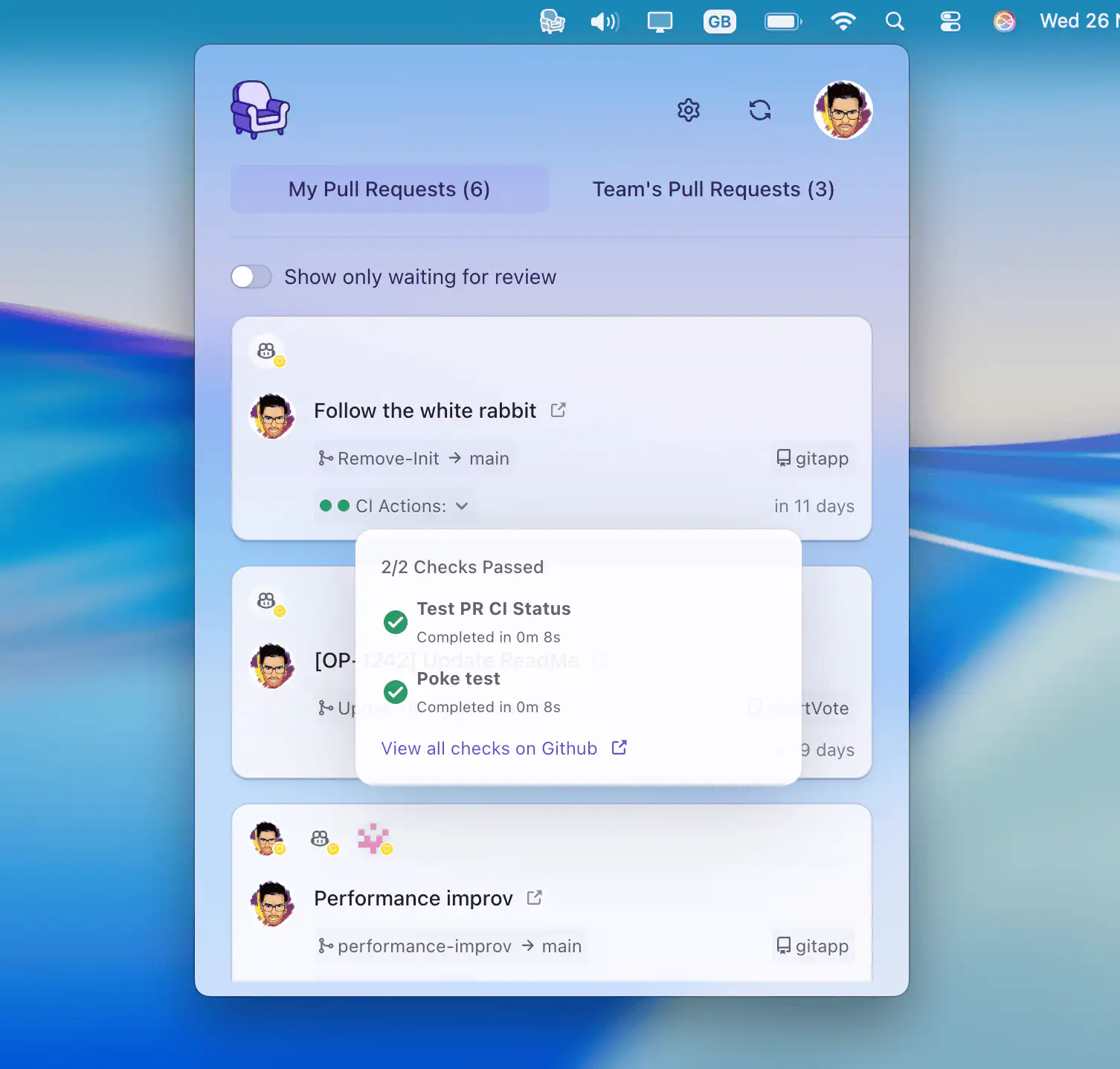Open 'Performance improv' external link icon
The height and width of the screenshot is (1069, 1120).
(534, 898)
